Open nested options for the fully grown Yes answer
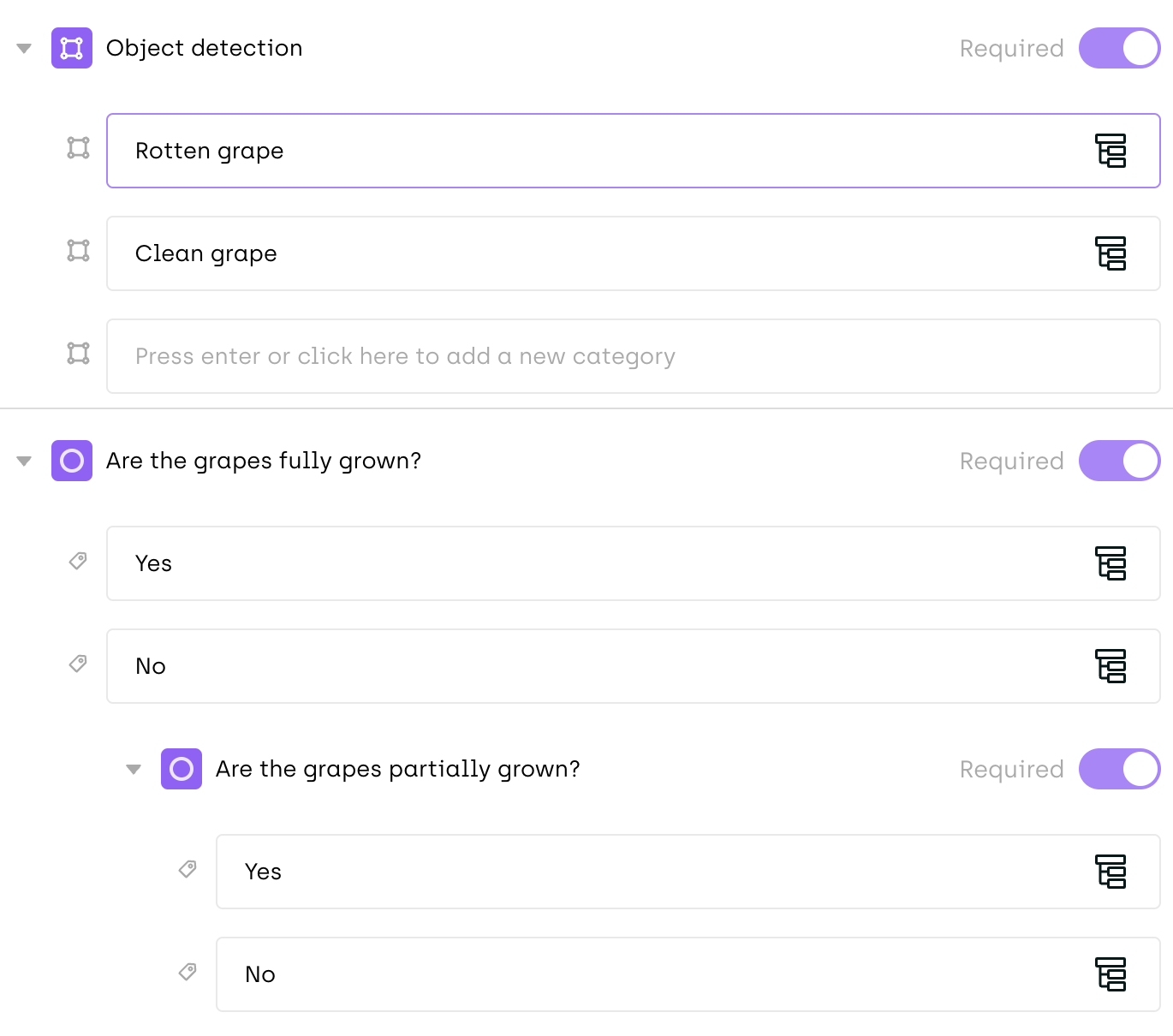 pyautogui.click(x=1110, y=563)
